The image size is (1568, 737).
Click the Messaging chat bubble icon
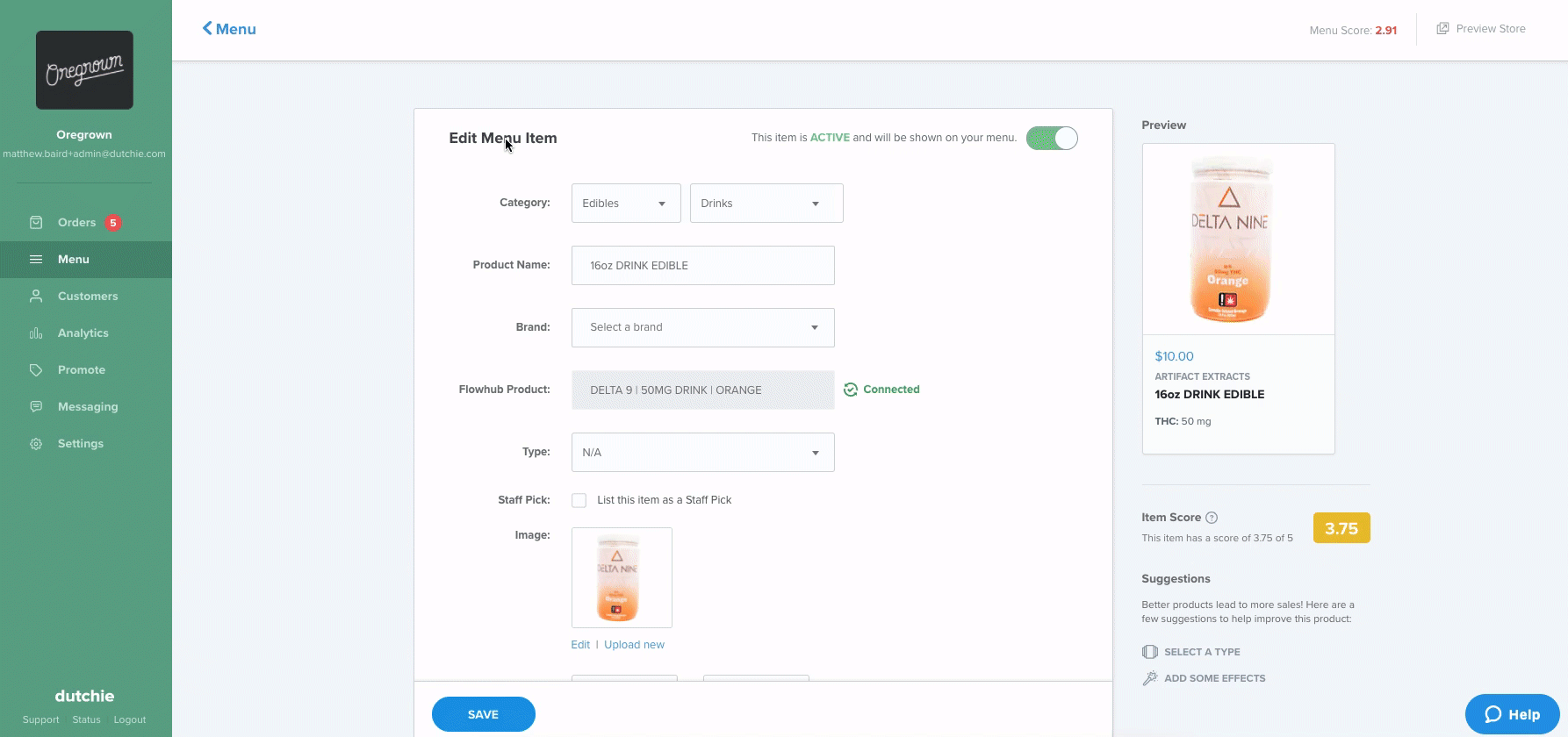point(36,407)
